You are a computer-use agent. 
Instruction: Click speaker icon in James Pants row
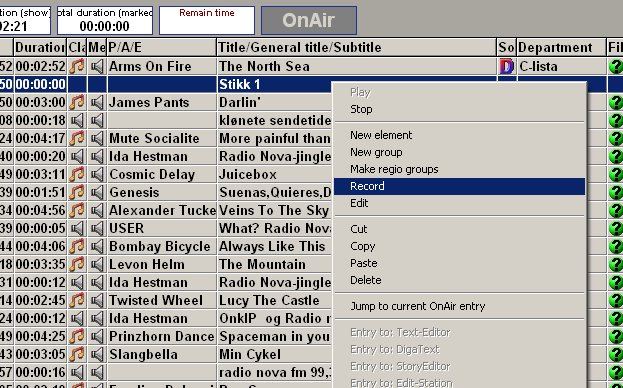[x=97, y=102]
